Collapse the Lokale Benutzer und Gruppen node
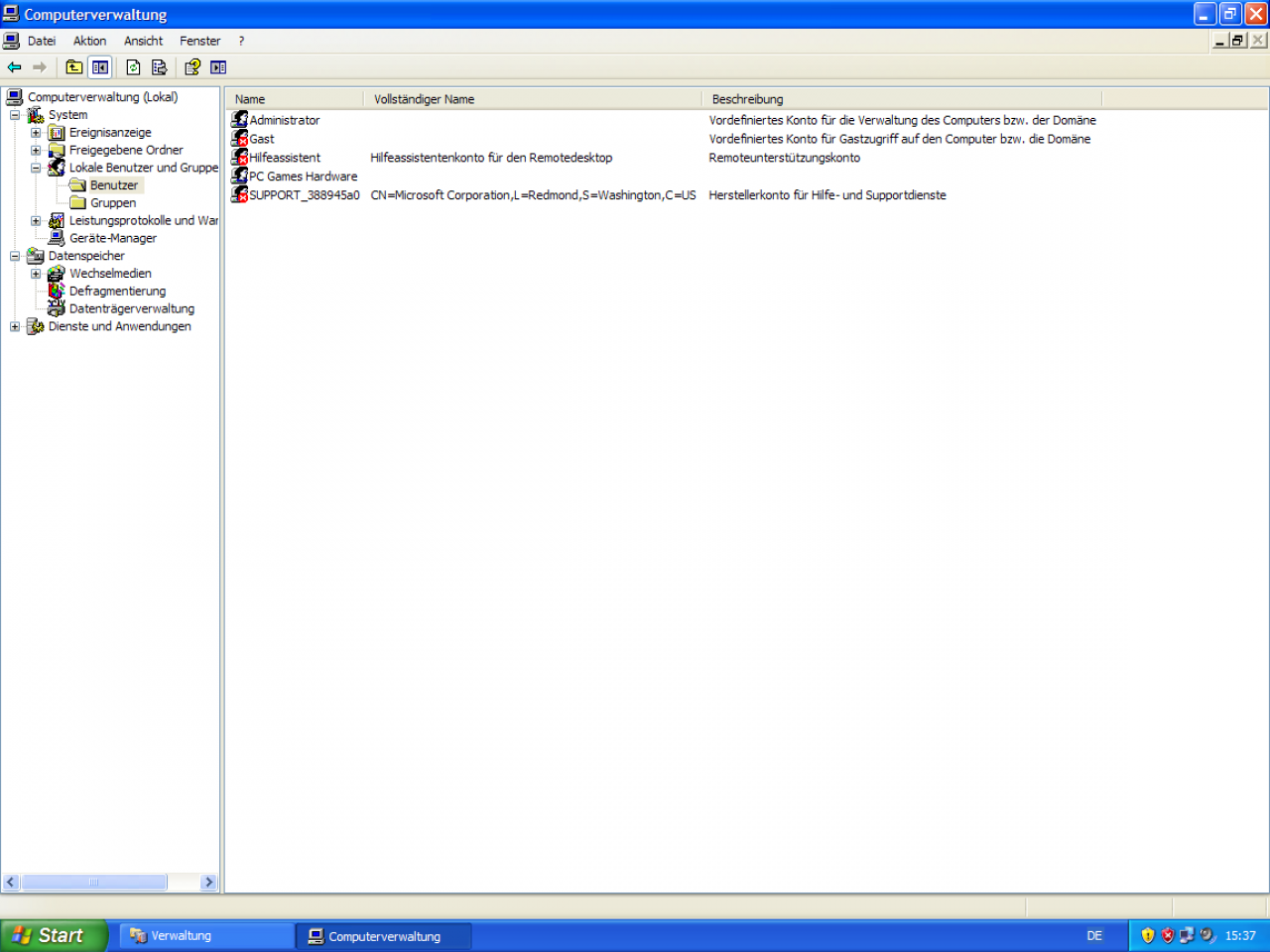Viewport: 1270px width, 952px height. point(36,168)
